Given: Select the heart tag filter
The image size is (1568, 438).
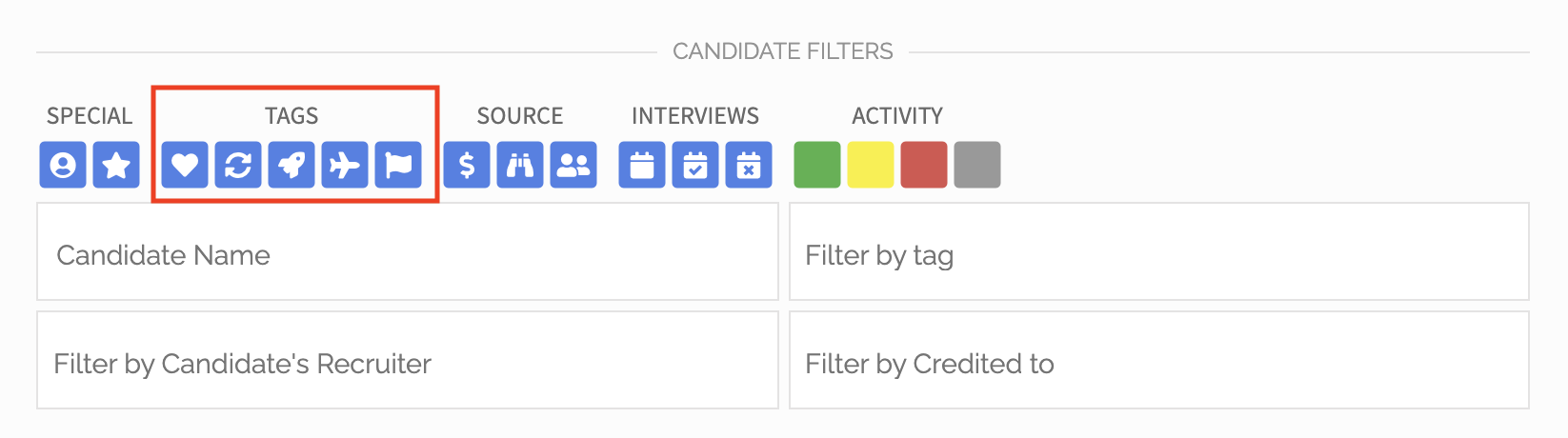Looking at the screenshot, I should pos(185,165).
